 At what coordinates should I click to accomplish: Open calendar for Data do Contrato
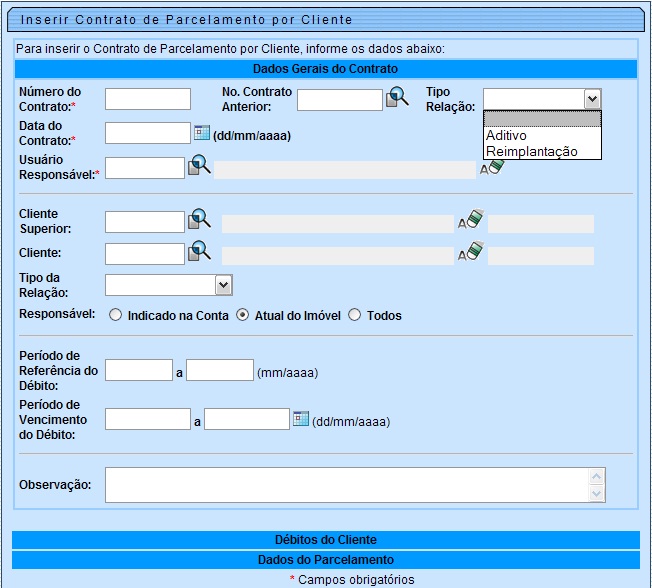pyautogui.click(x=201, y=132)
